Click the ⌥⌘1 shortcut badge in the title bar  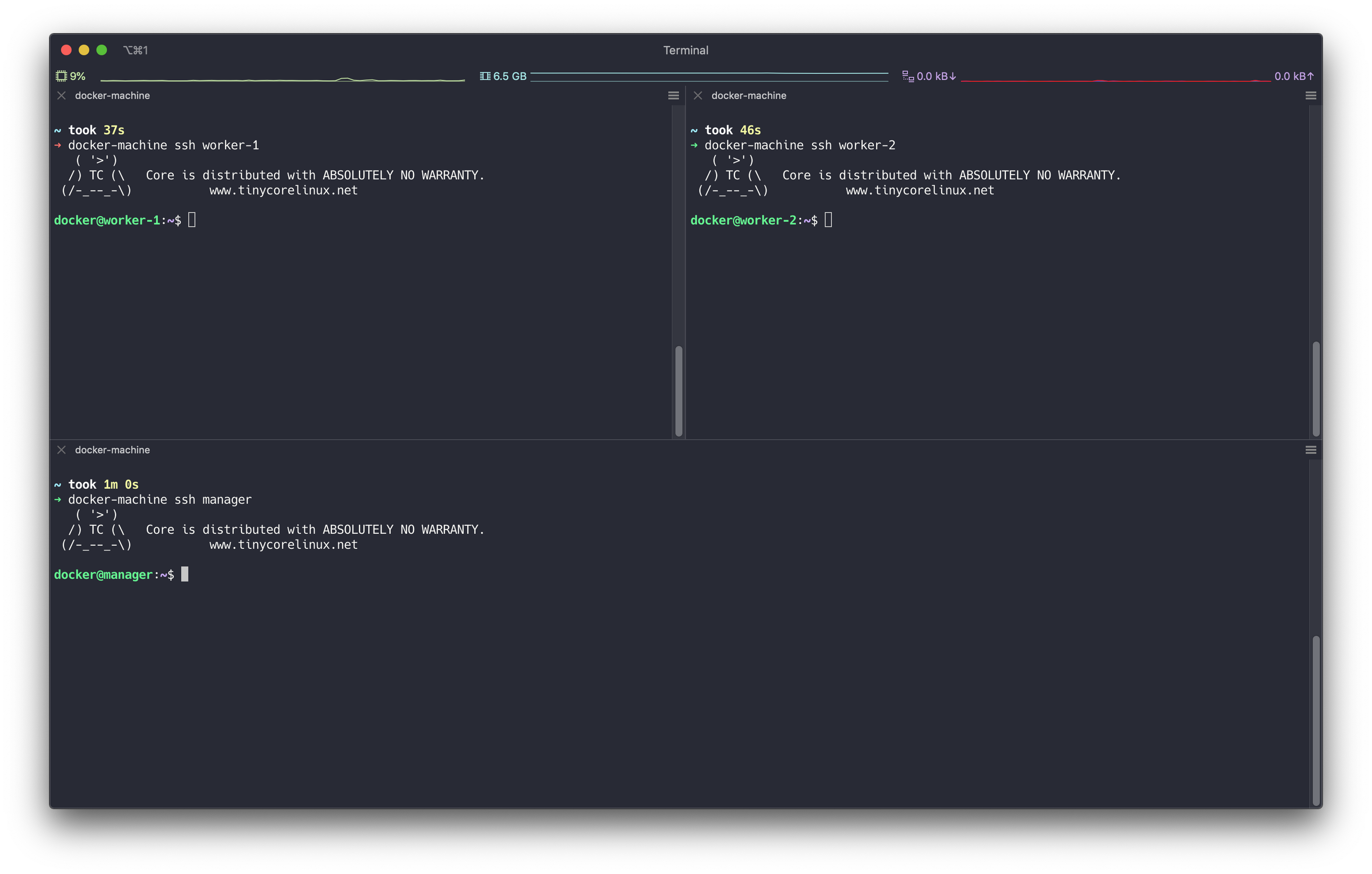pos(136,50)
